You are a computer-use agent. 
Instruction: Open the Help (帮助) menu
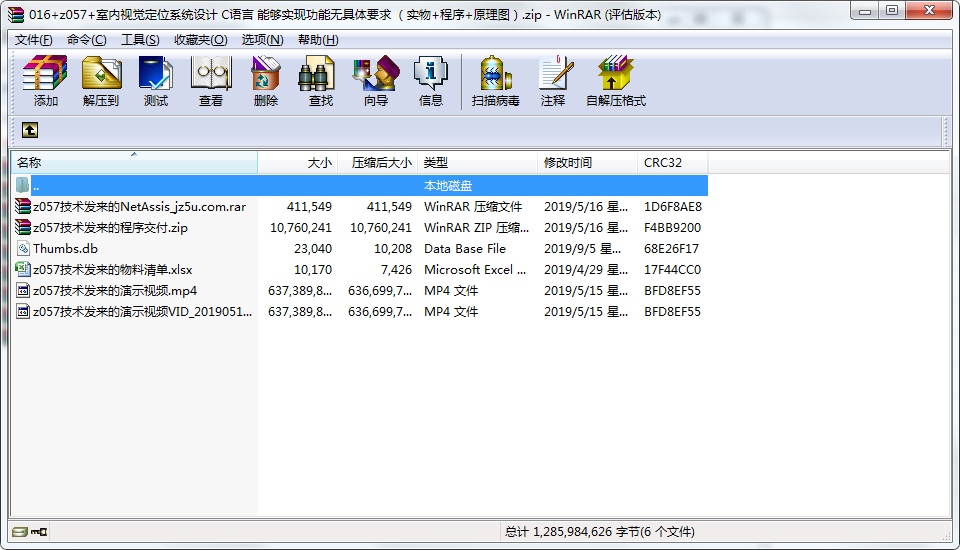pyautogui.click(x=318, y=40)
